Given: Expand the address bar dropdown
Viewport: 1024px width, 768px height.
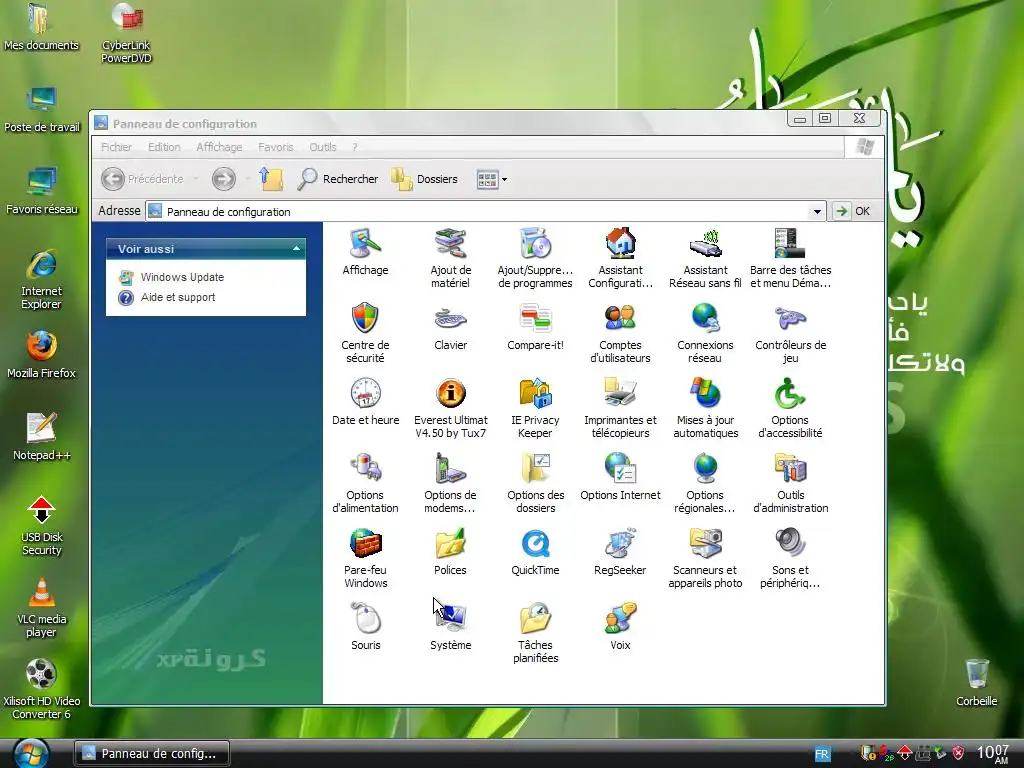Looking at the screenshot, I should click(816, 212).
